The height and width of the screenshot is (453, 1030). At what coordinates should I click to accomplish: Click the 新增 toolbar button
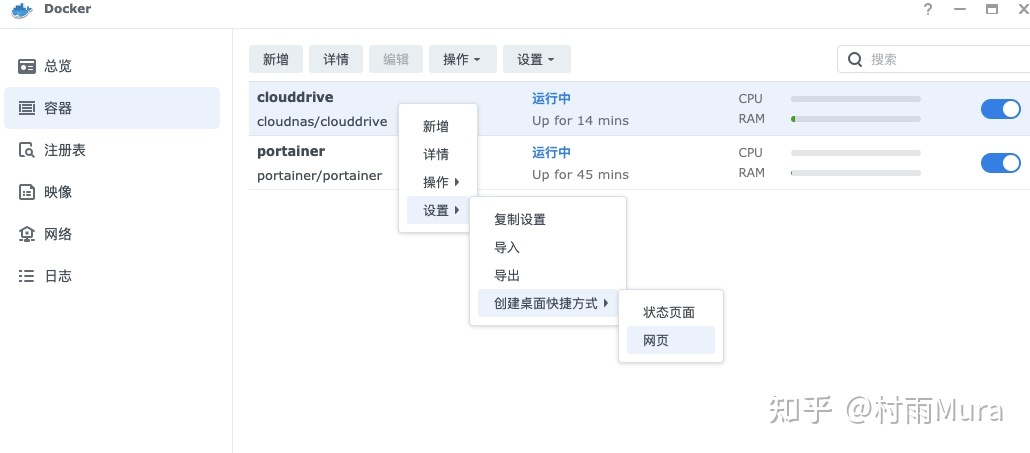pos(276,59)
